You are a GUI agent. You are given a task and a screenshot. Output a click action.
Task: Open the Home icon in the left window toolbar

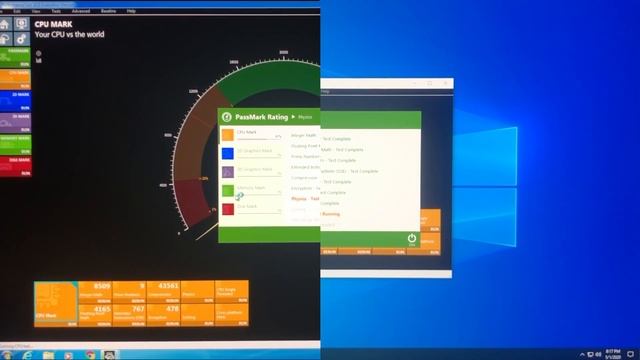tap(5, 24)
